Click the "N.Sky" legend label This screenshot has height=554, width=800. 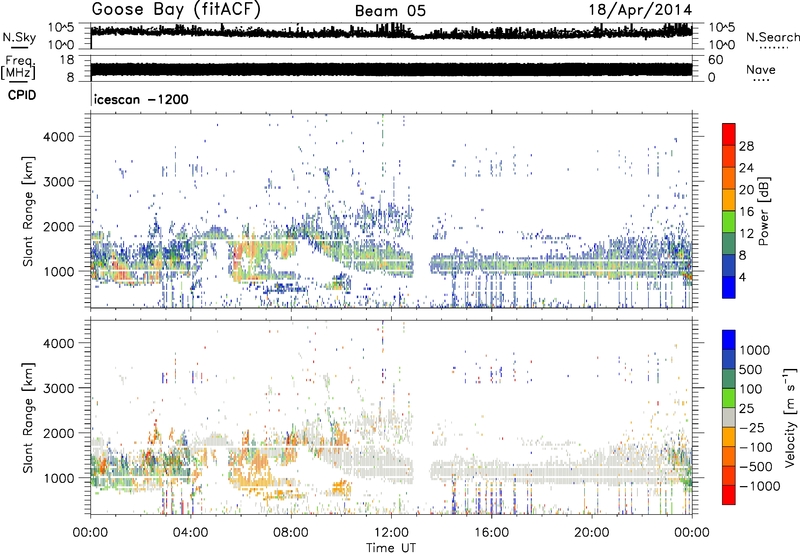(19, 37)
